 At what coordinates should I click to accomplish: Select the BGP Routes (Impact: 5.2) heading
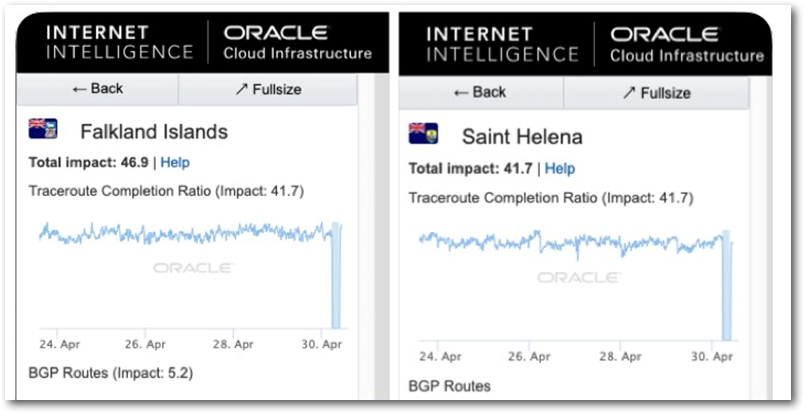[111, 373]
